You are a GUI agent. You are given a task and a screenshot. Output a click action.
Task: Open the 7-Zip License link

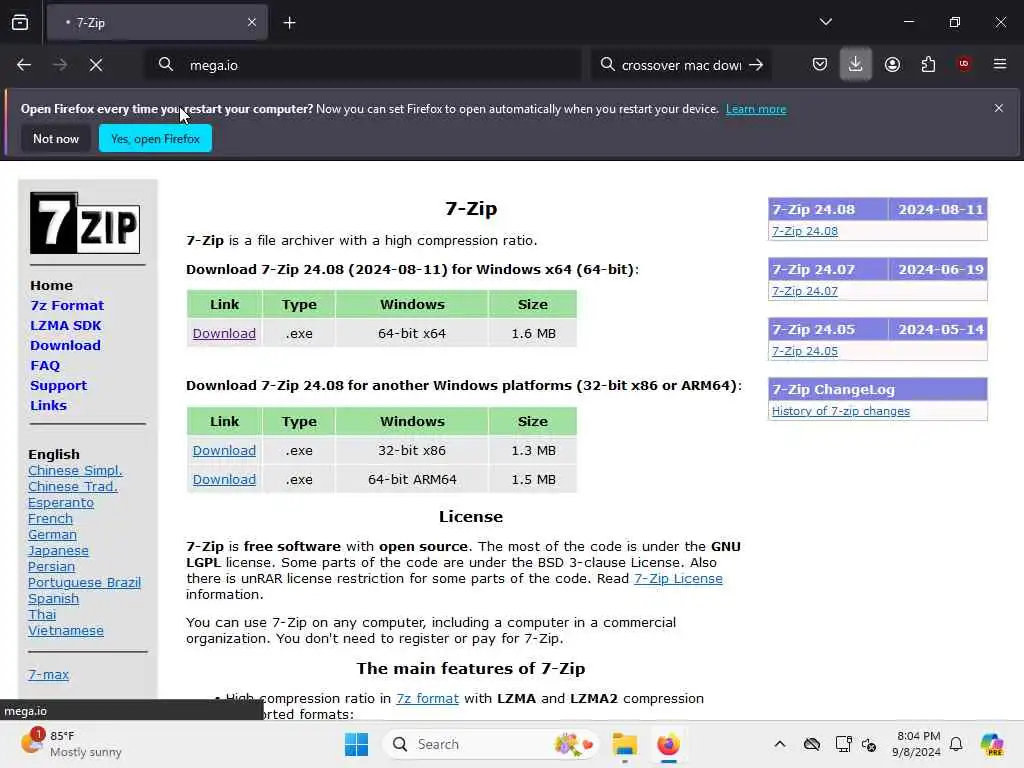tap(678, 579)
